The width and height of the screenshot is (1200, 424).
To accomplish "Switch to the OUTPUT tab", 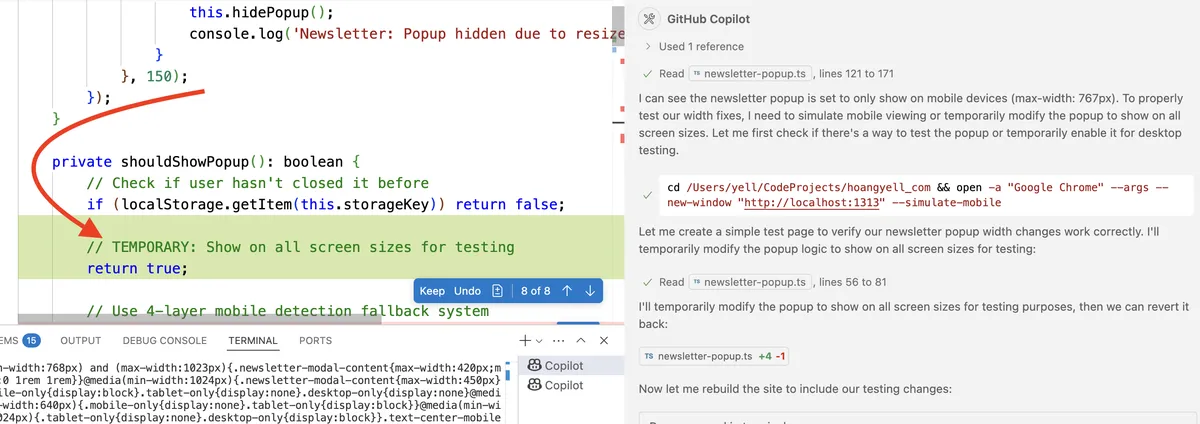I will coord(81,341).
